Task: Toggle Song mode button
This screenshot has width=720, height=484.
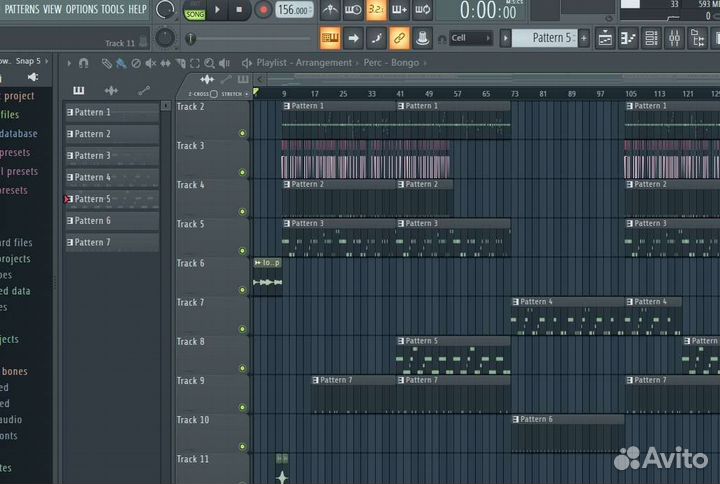Action: click(195, 11)
